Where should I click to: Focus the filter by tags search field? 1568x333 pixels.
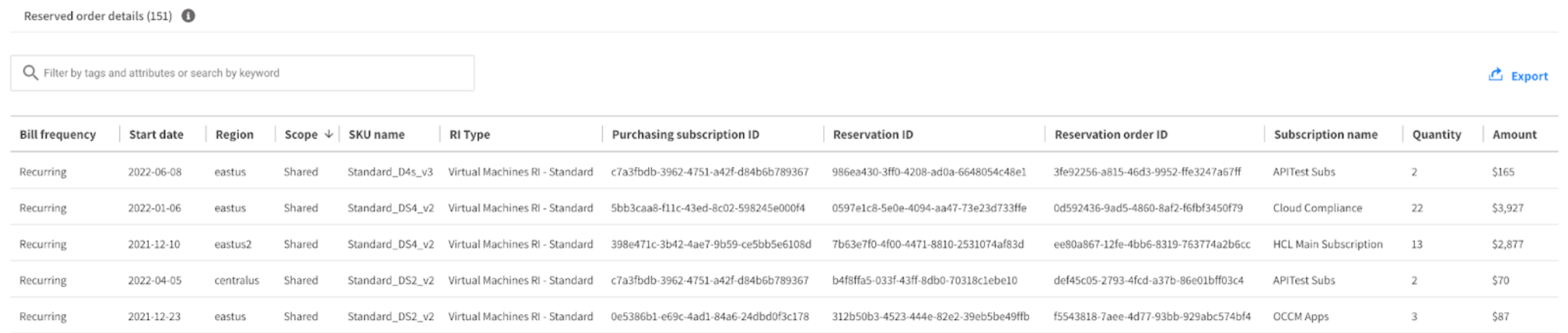pos(248,73)
